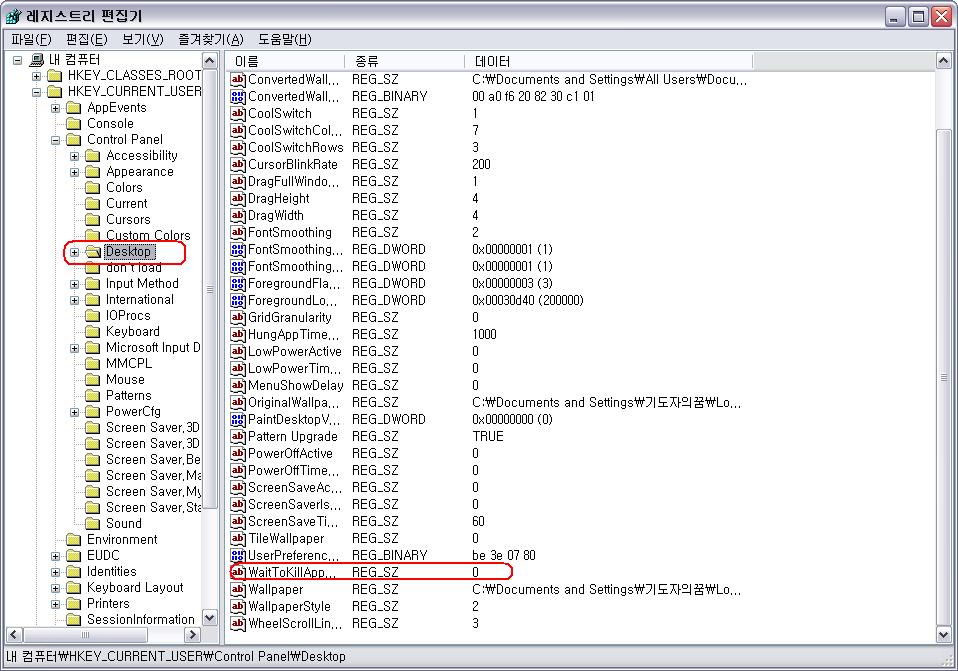Image resolution: width=958 pixels, height=671 pixels.
Task: Select the Patterns key in tree
Action: tap(128, 395)
